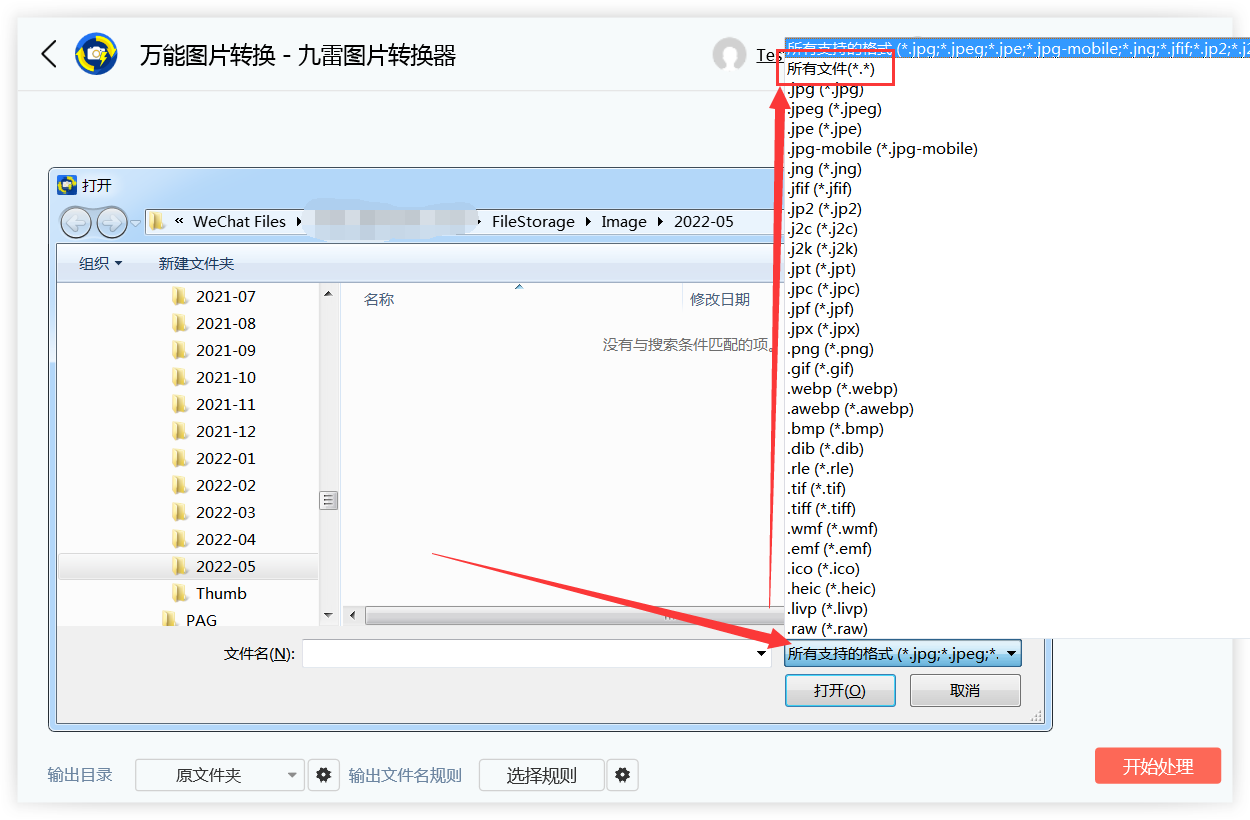The height and width of the screenshot is (820, 1250).
Task: Click the folder icon beside 2021-07
Action: coord(180,296)
